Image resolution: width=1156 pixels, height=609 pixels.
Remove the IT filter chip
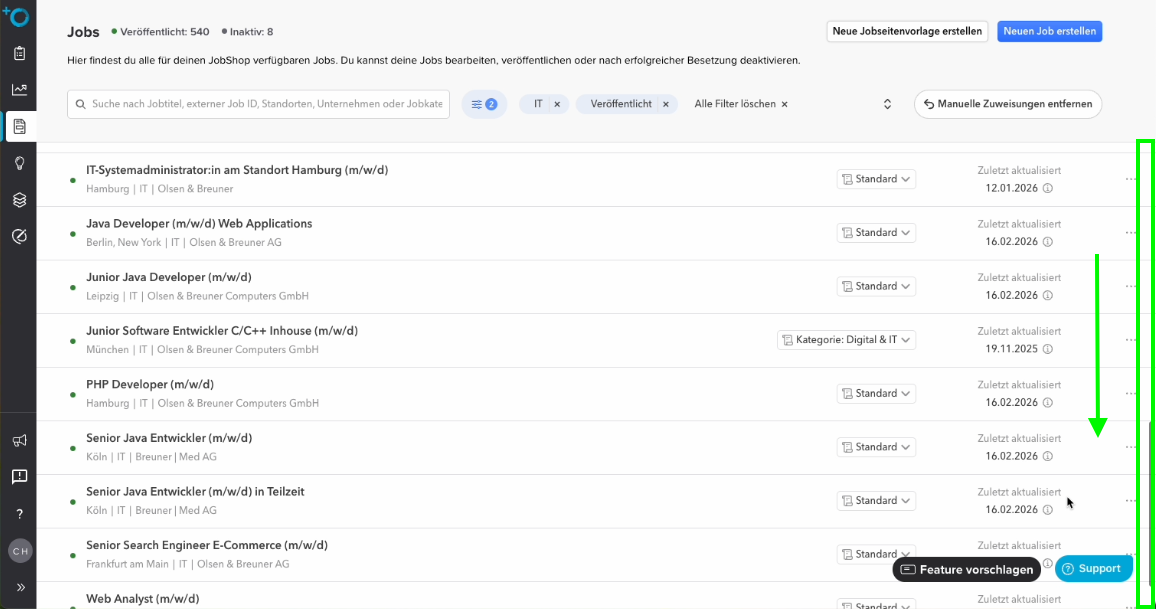pyautogui.click(x=557, y=104)
